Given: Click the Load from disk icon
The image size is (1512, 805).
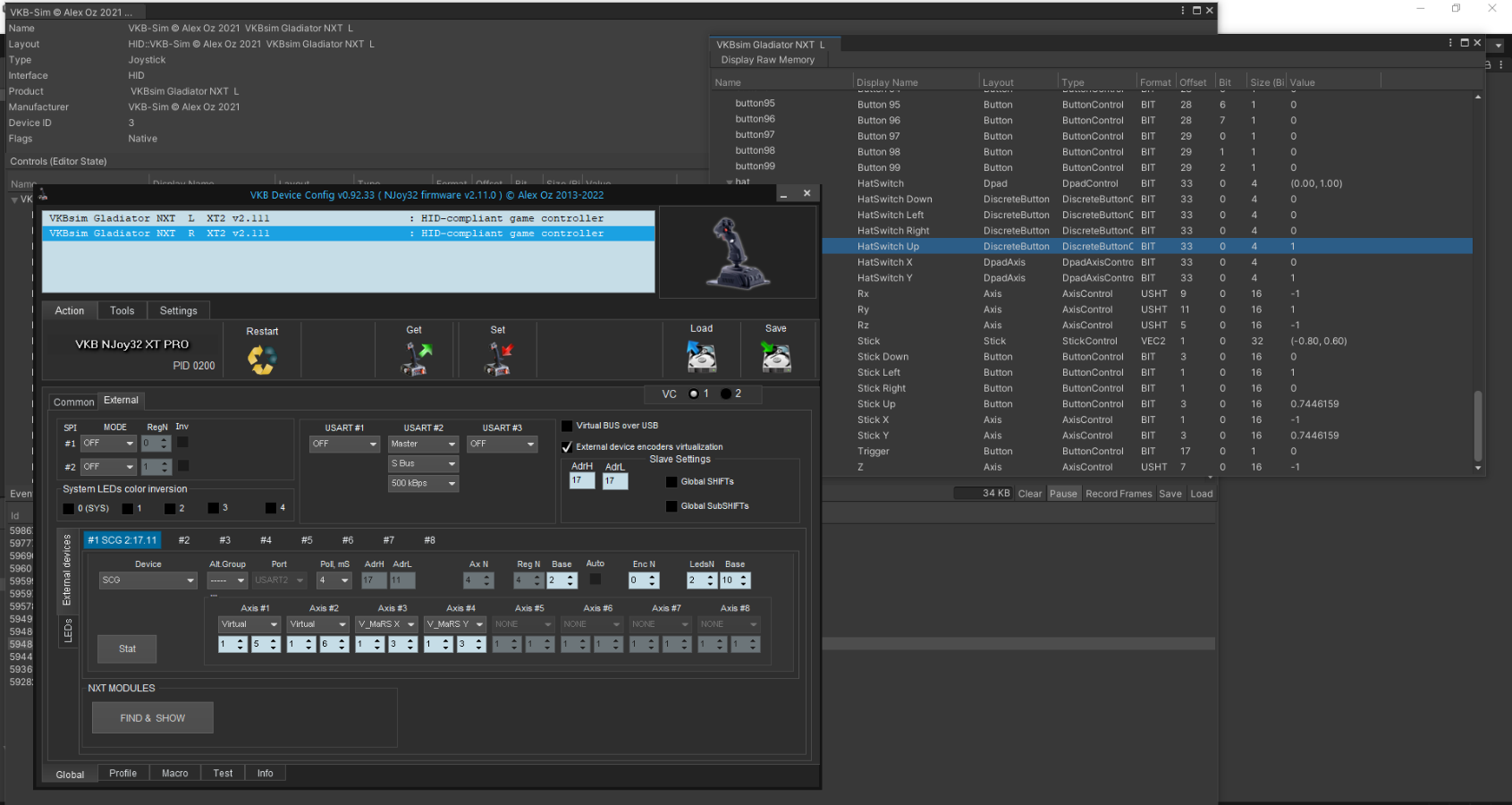Looking at the screenshot, I should coord(701,356).
